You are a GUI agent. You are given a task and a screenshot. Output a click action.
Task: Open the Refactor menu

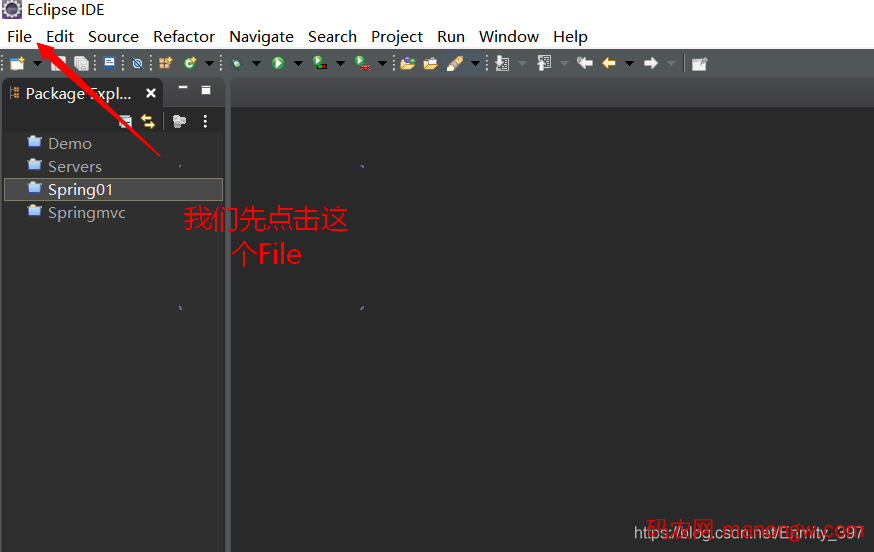click(184, 37)
